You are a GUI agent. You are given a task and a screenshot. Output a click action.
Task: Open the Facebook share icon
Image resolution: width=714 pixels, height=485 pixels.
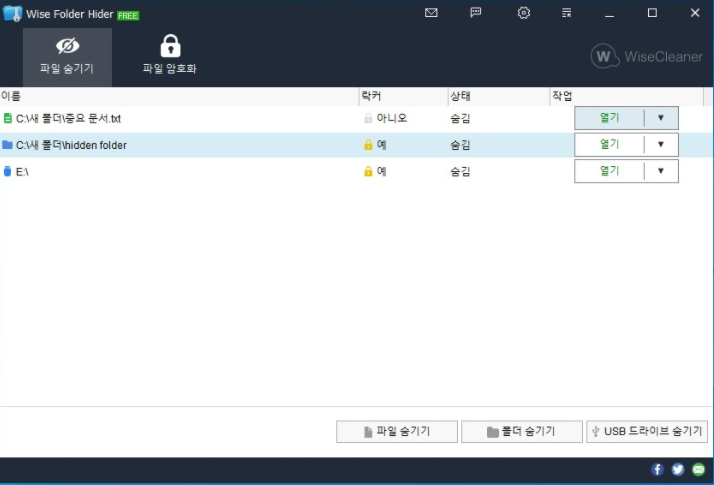tap(657, 469)
